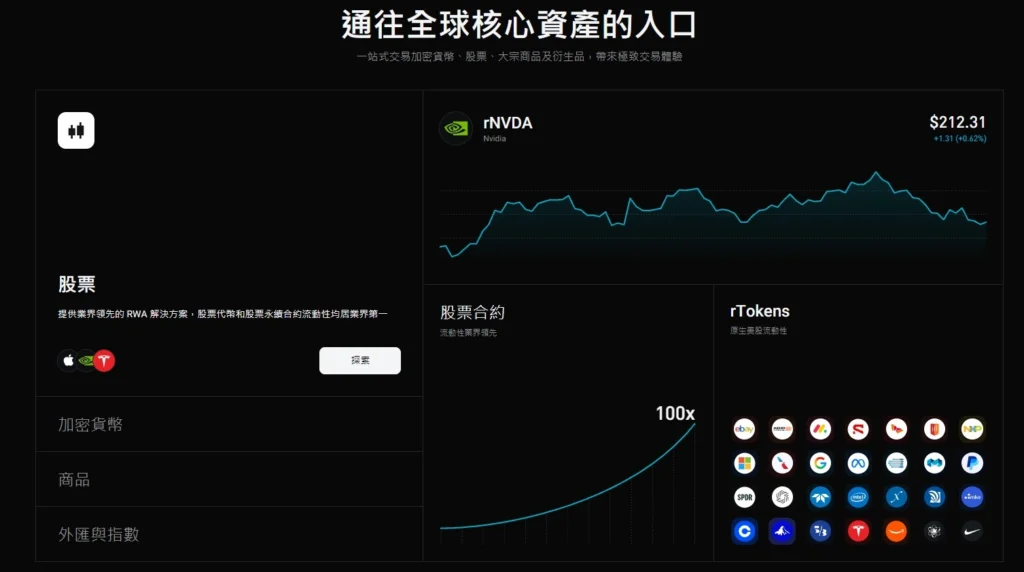Select the orange Amazon token icon
Image resolution: width=1024 pixels, height=572 pixels.
click(x=896, y=531)
